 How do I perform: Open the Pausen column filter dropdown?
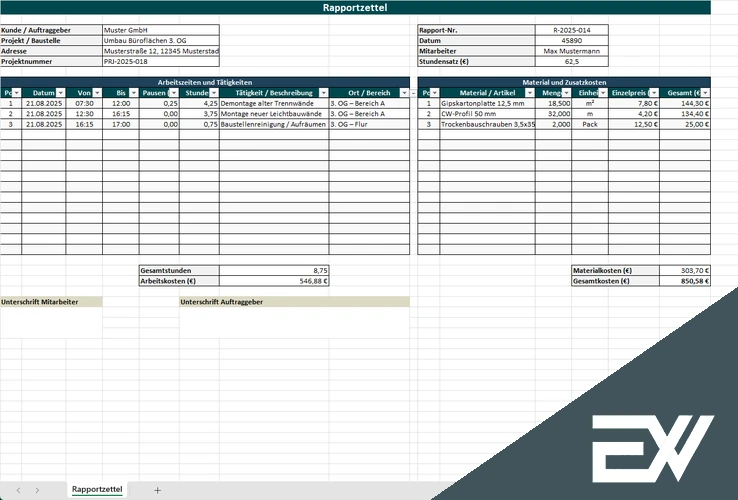point(174,93)
